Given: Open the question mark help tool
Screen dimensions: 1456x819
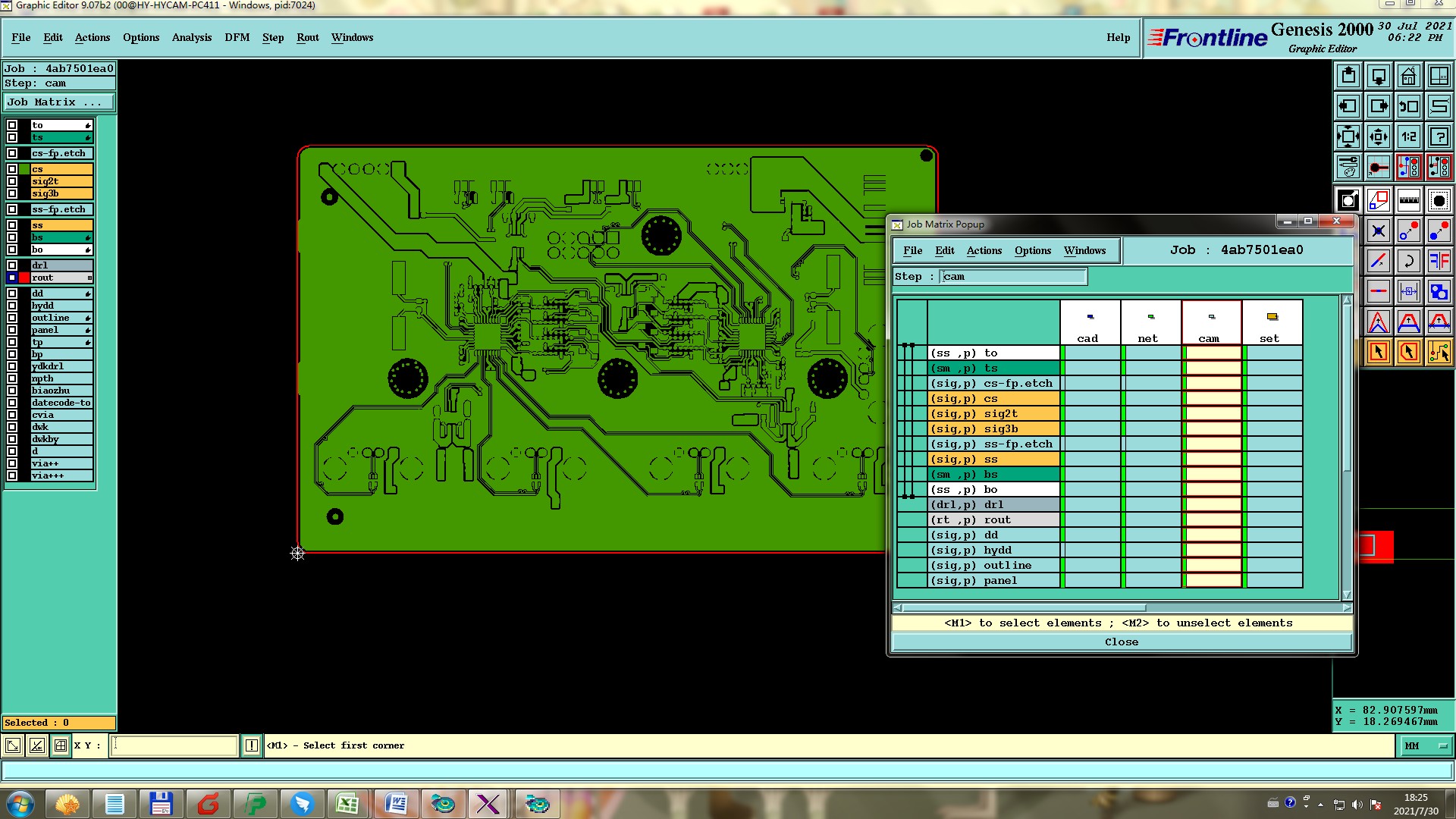Looking at the screenshot, I should click(1439, 137).
